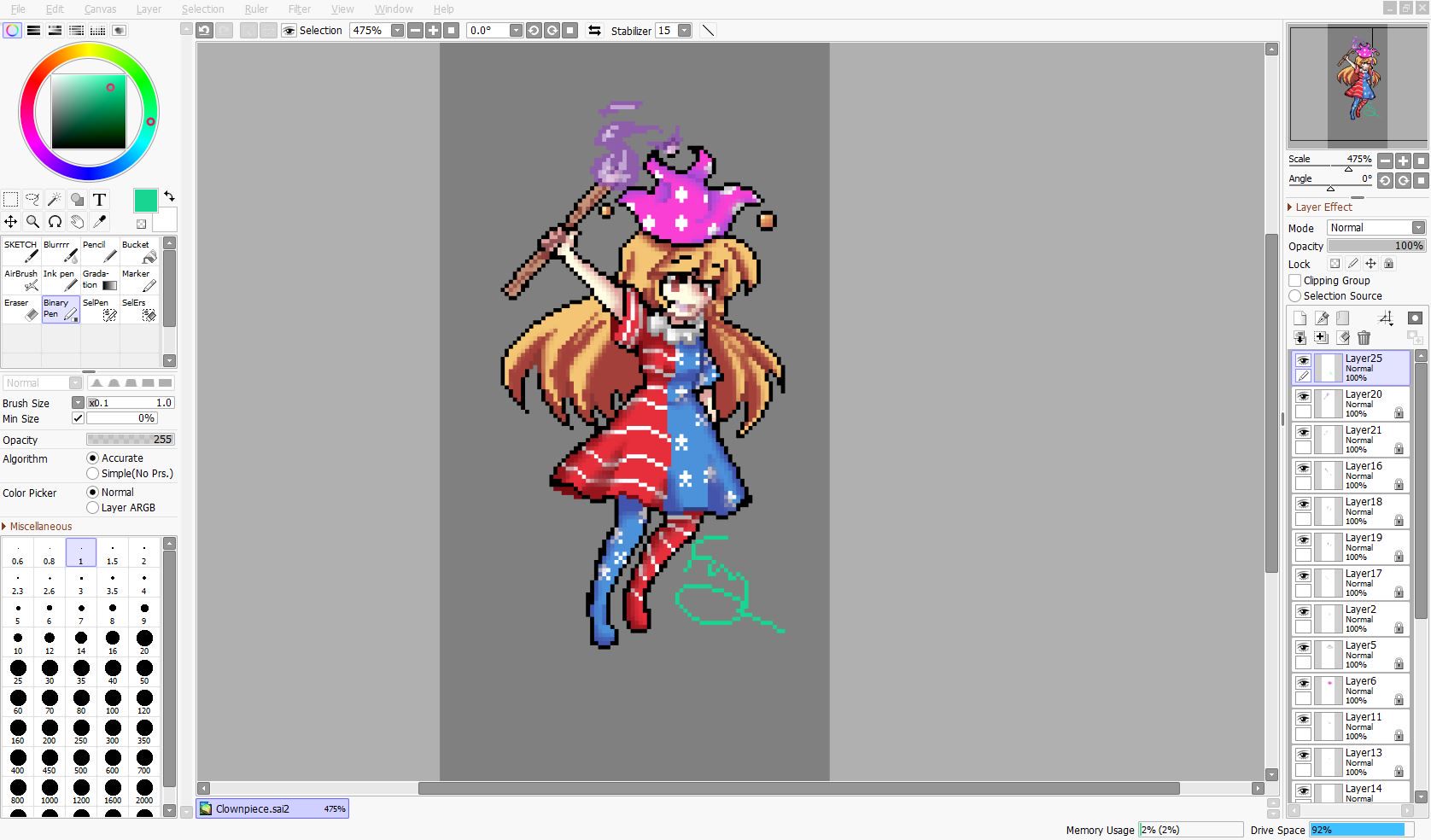Image resolution: width=1431 pixels, height=840 pixels.
Task: Select the Zoom magnifier tool
Action: pos(32,222)
